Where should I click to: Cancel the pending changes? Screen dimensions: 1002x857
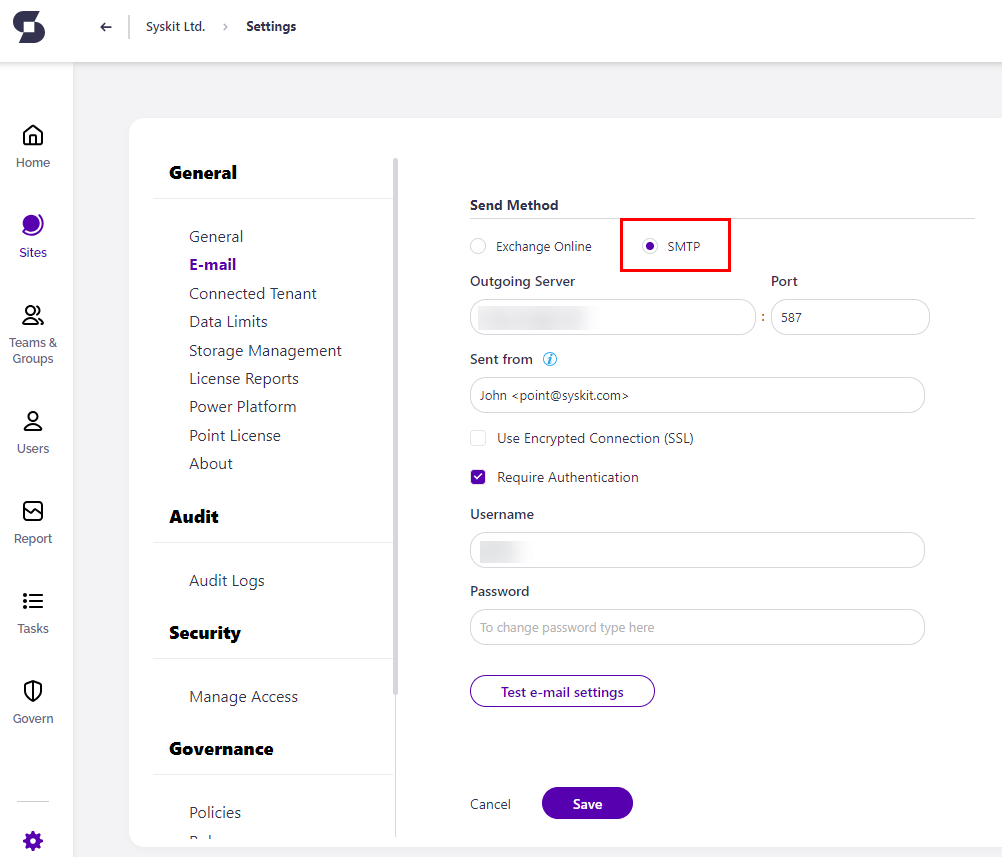click(490, 803)
